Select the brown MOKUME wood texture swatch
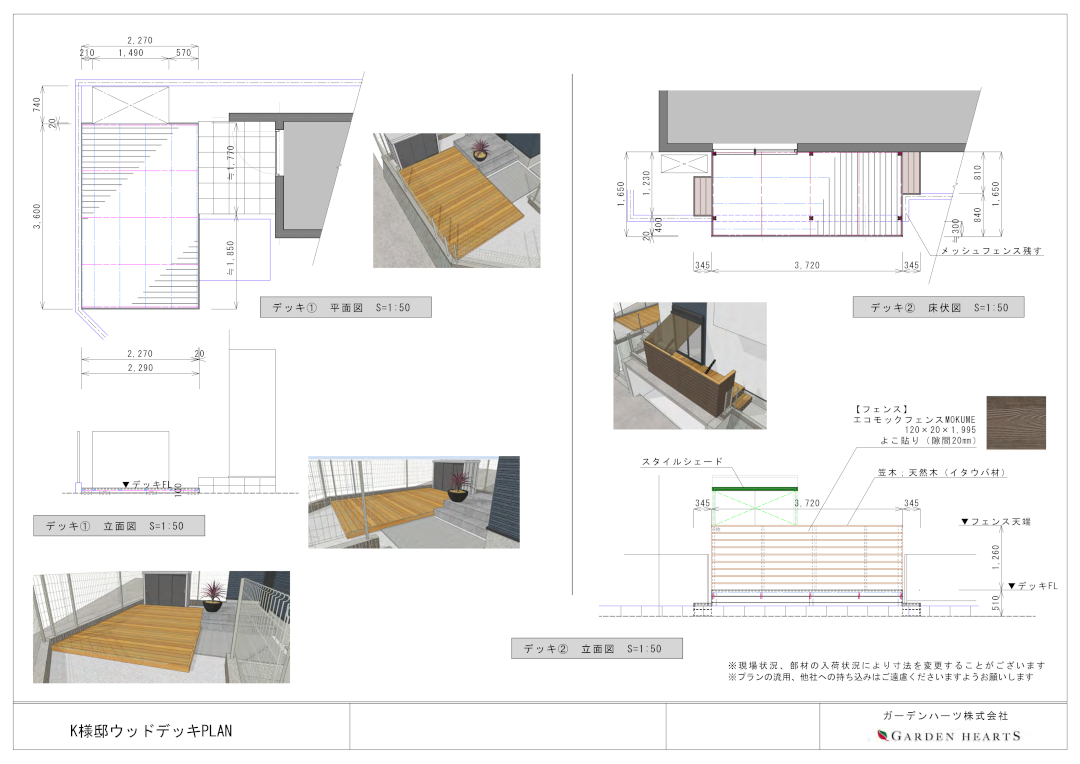 [x=1016, y=422]
